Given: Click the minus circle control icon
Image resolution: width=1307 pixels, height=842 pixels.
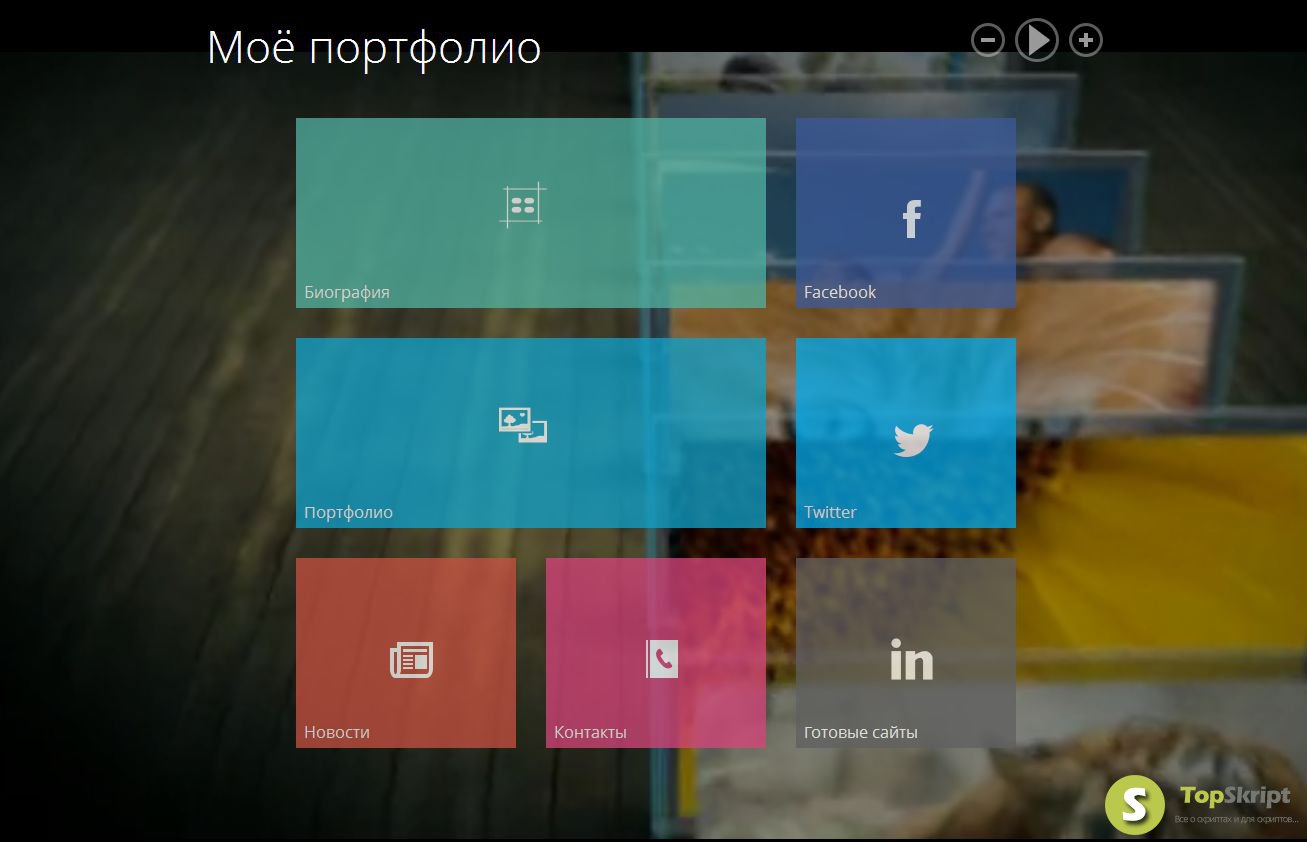Looking at the screenshot, I should pyautogui.click(x=987, y=40).
